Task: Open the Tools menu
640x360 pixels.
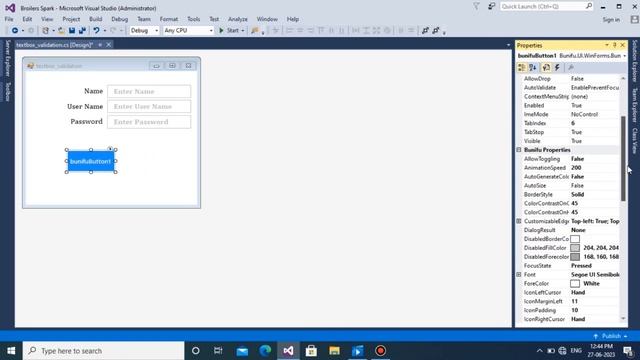Action: pyautogui.click(x=193, y=19)
